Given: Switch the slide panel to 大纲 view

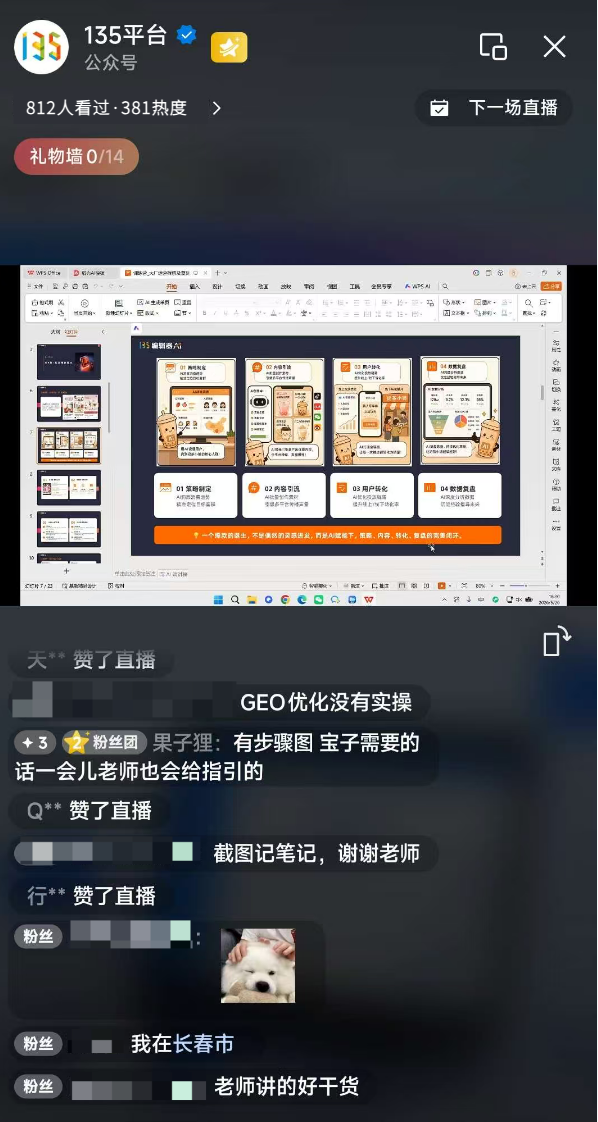Looking at the screenshot, I should click(x=55, y=331).
